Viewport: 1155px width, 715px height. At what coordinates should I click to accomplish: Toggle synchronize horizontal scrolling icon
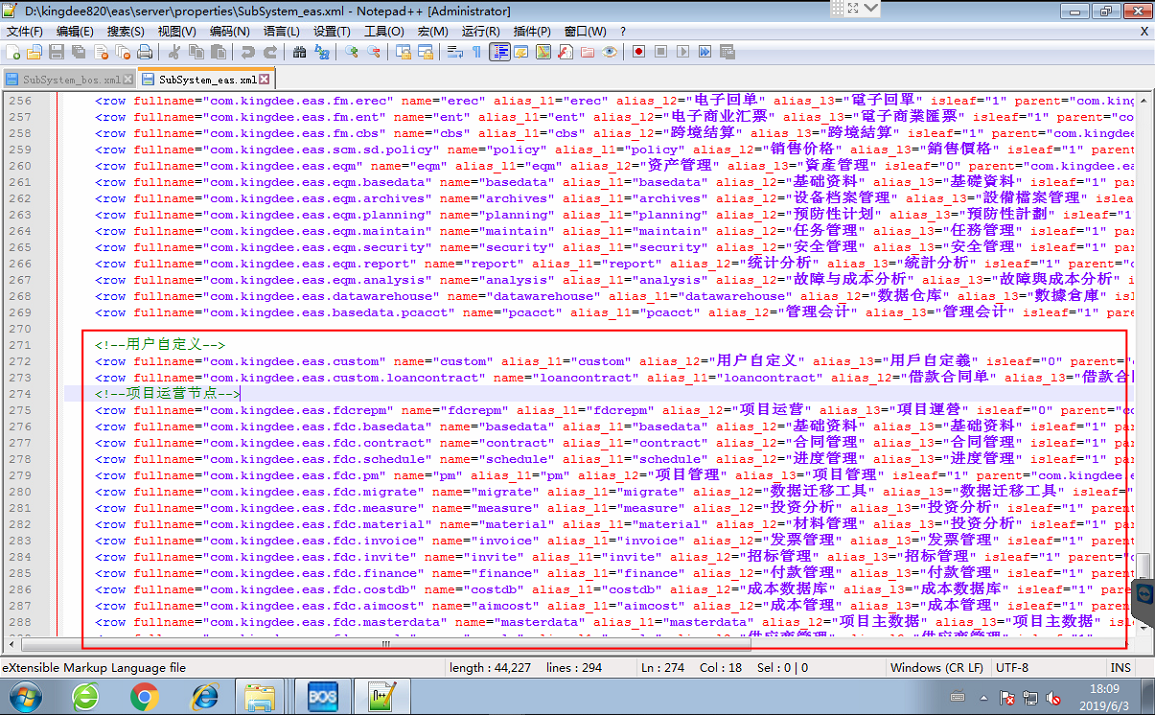coord(425,52)
